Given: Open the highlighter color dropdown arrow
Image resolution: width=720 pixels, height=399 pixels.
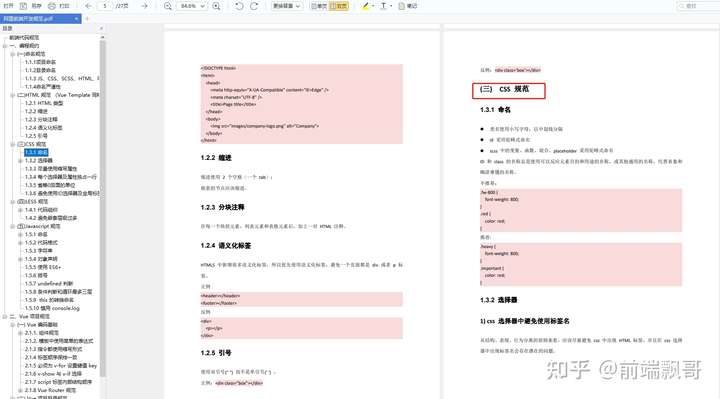Looking at the screenshot, I should 373,6.
